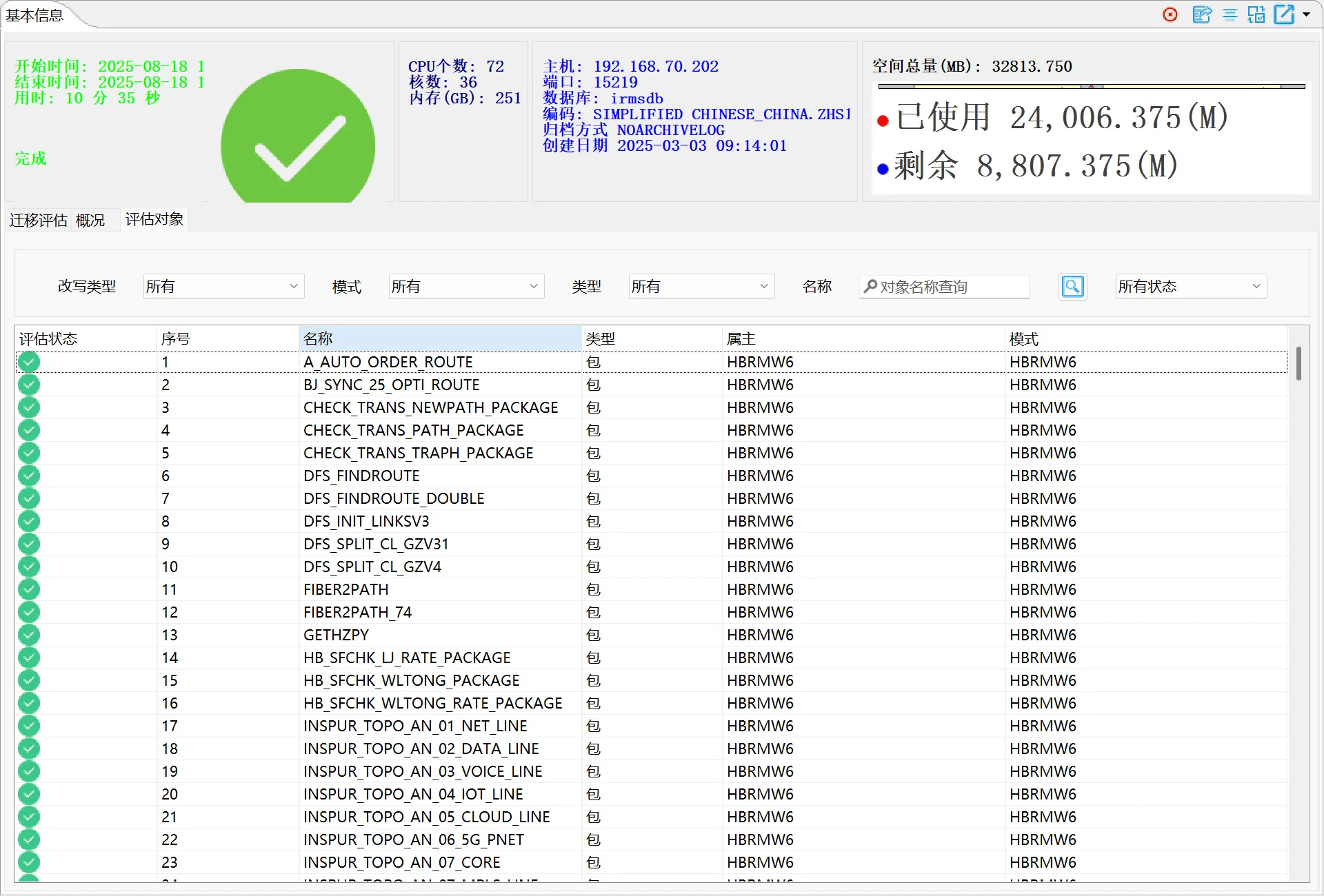Click the magnifier search button

1072,287
